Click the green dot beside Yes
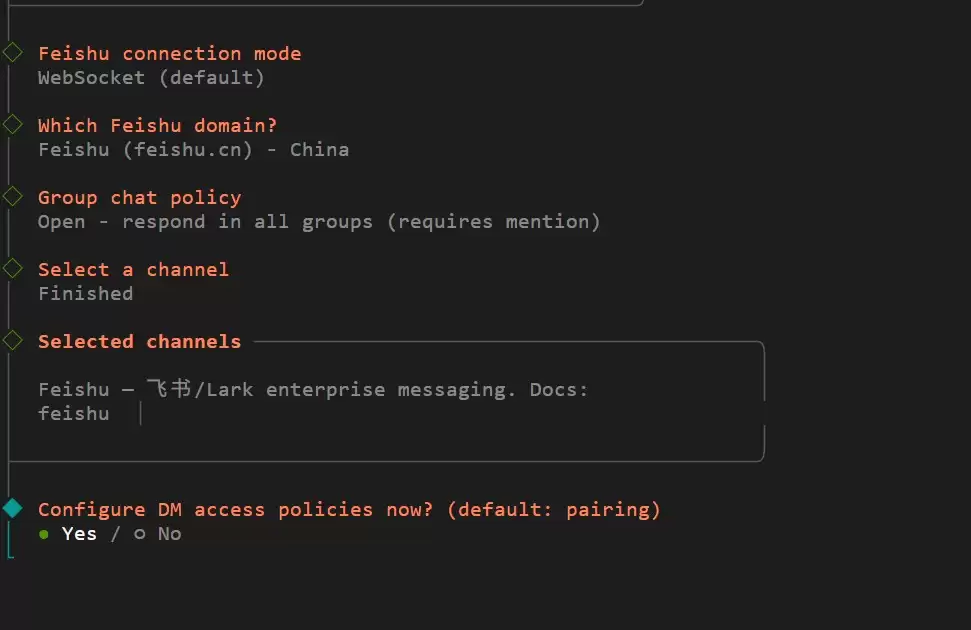The width and height of the screenshot is (971, 630). tap(43, 534)
